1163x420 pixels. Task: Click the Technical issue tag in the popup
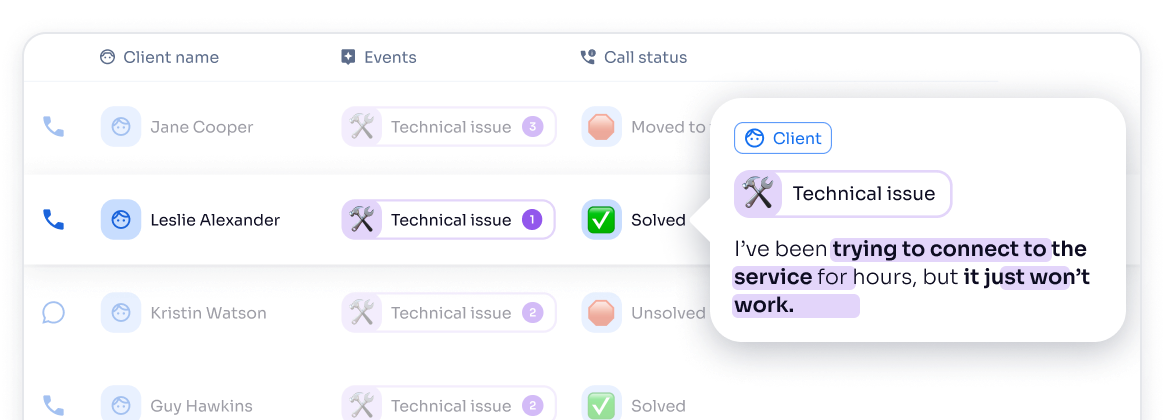pyautogui.click(x=843, y=194)
